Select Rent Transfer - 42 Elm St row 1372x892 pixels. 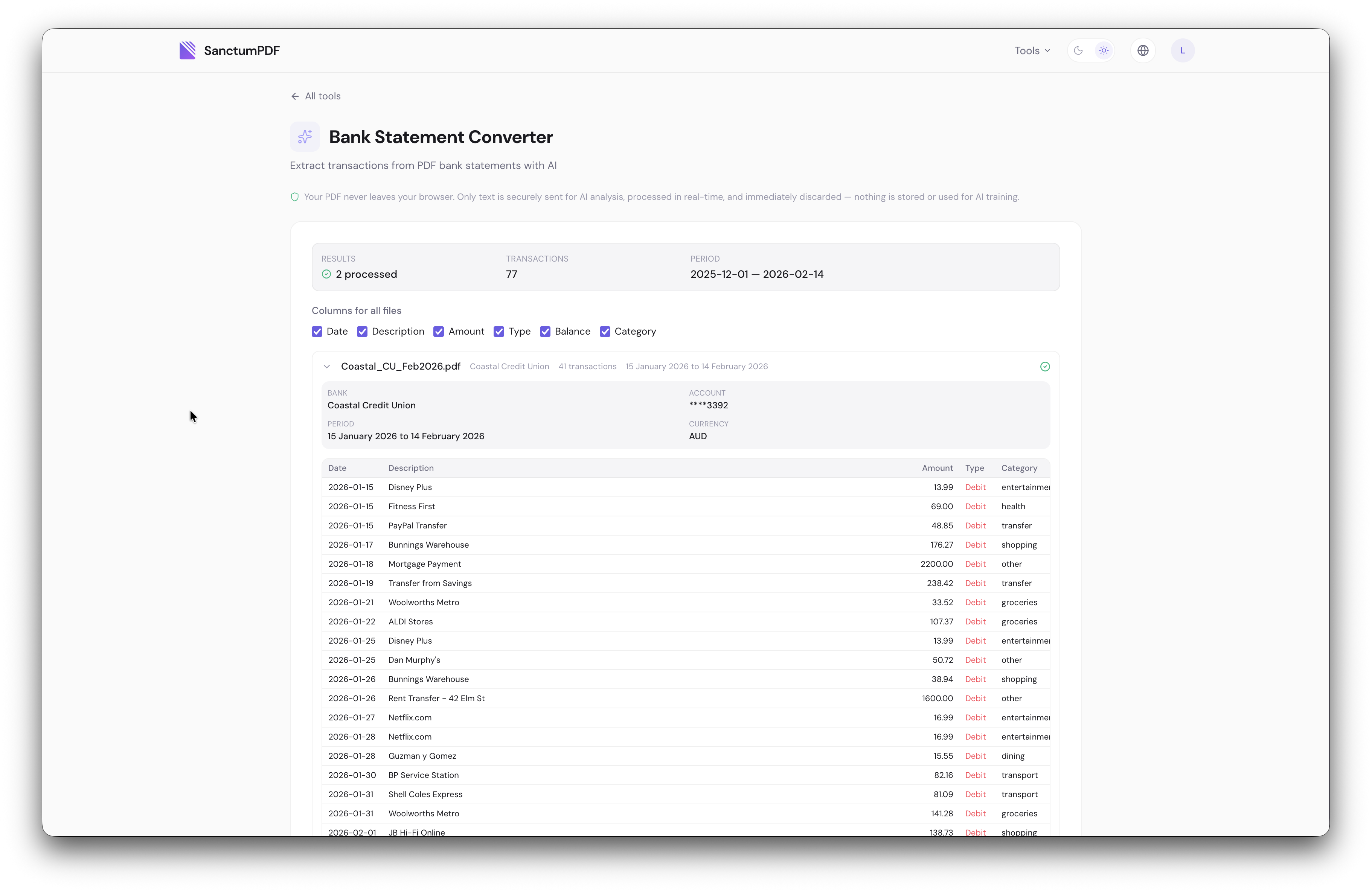point(685,699)
